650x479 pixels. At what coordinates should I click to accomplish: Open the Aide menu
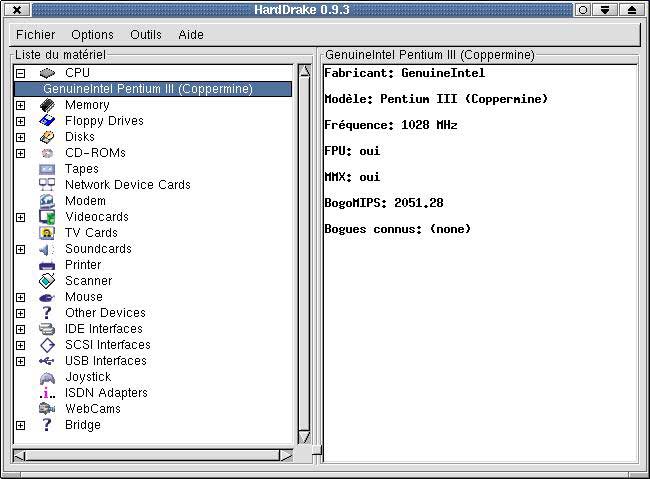pos(191,34)
